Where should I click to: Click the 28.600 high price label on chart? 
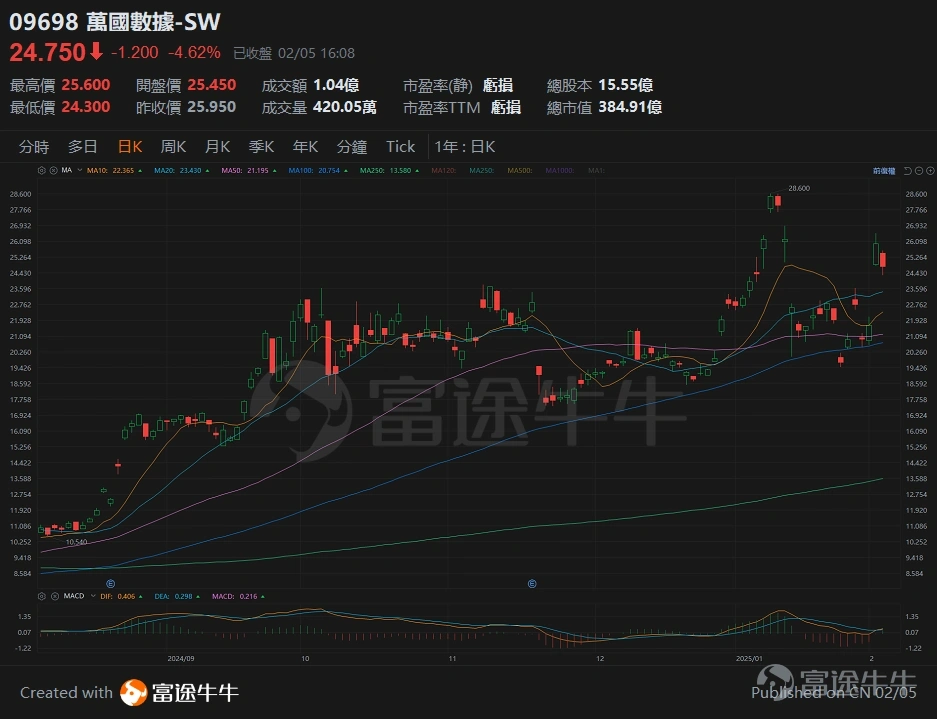click(799, 188)
